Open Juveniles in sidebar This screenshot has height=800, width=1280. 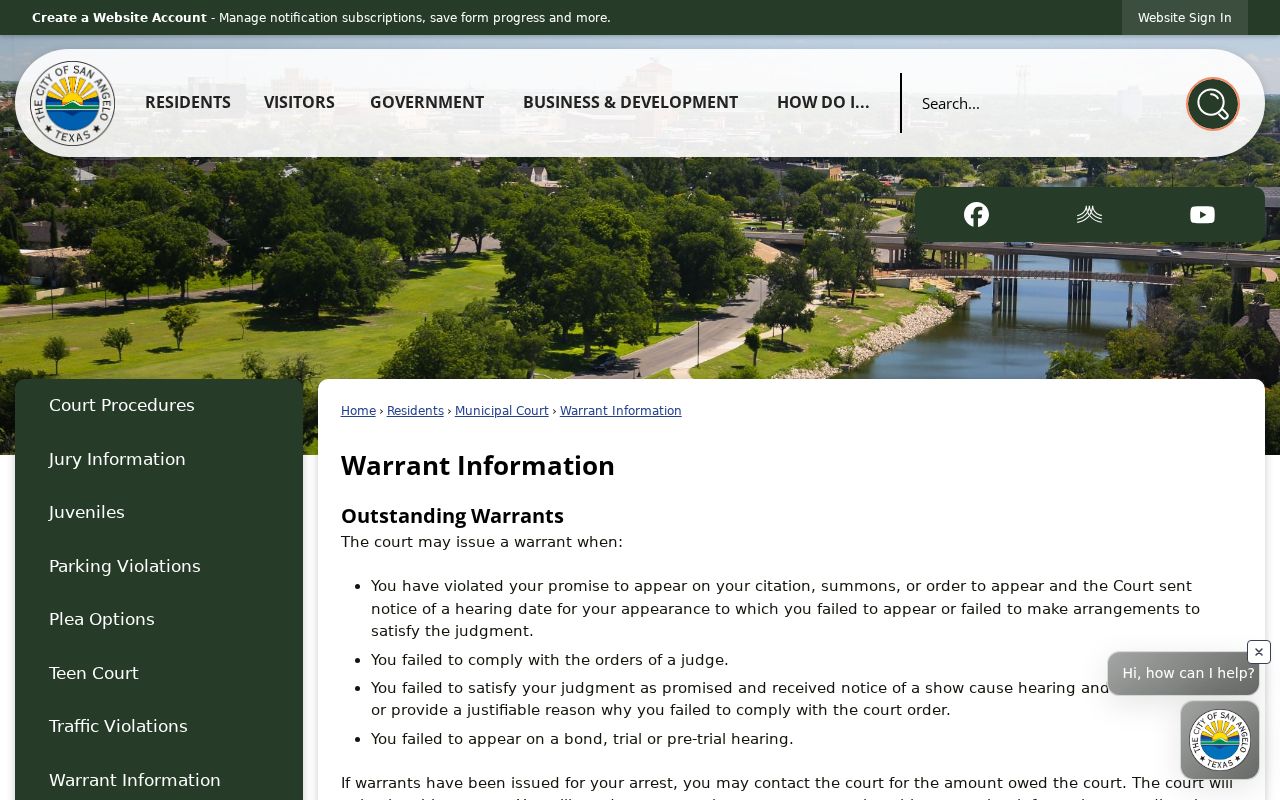[x=159, y=512]
